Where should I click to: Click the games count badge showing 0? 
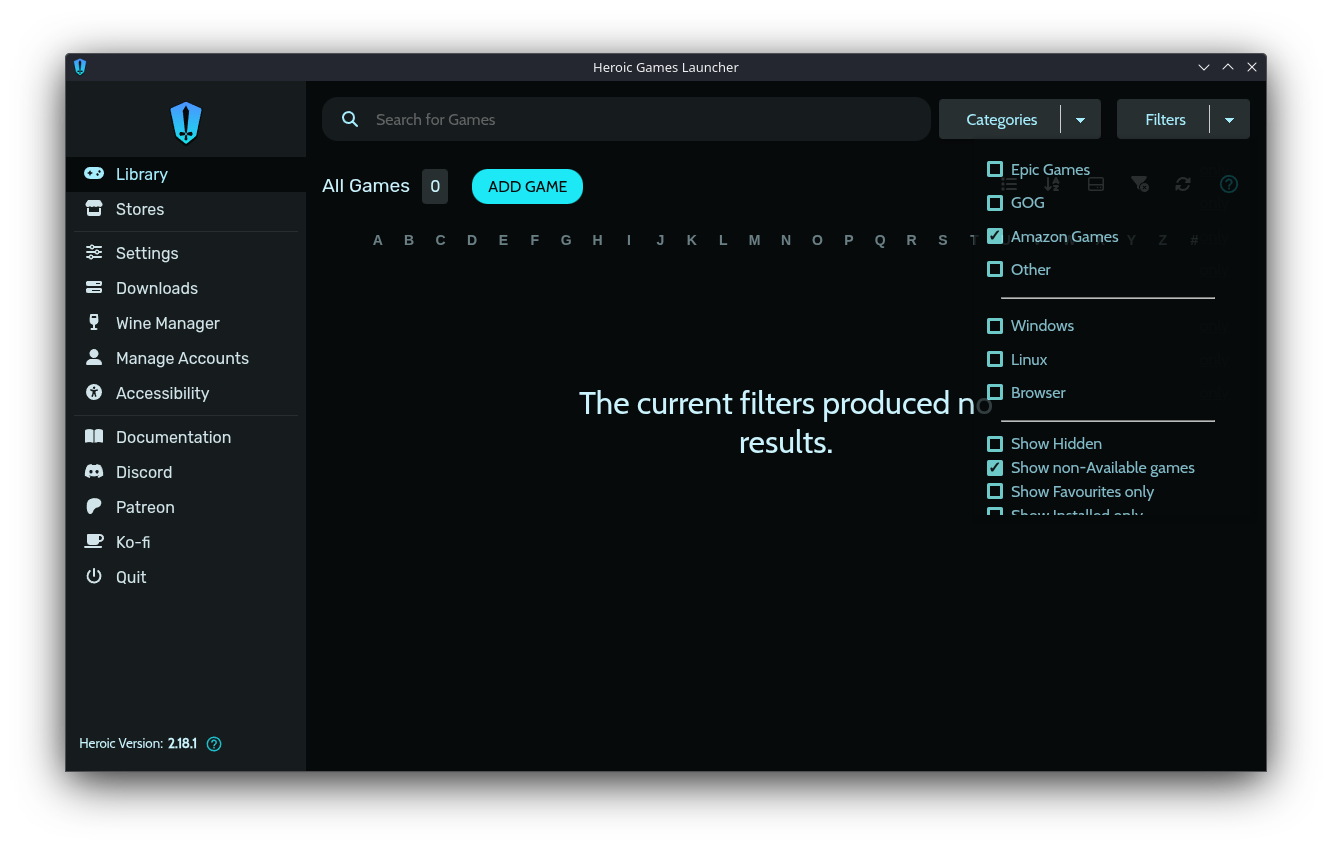tap(435, 186)
